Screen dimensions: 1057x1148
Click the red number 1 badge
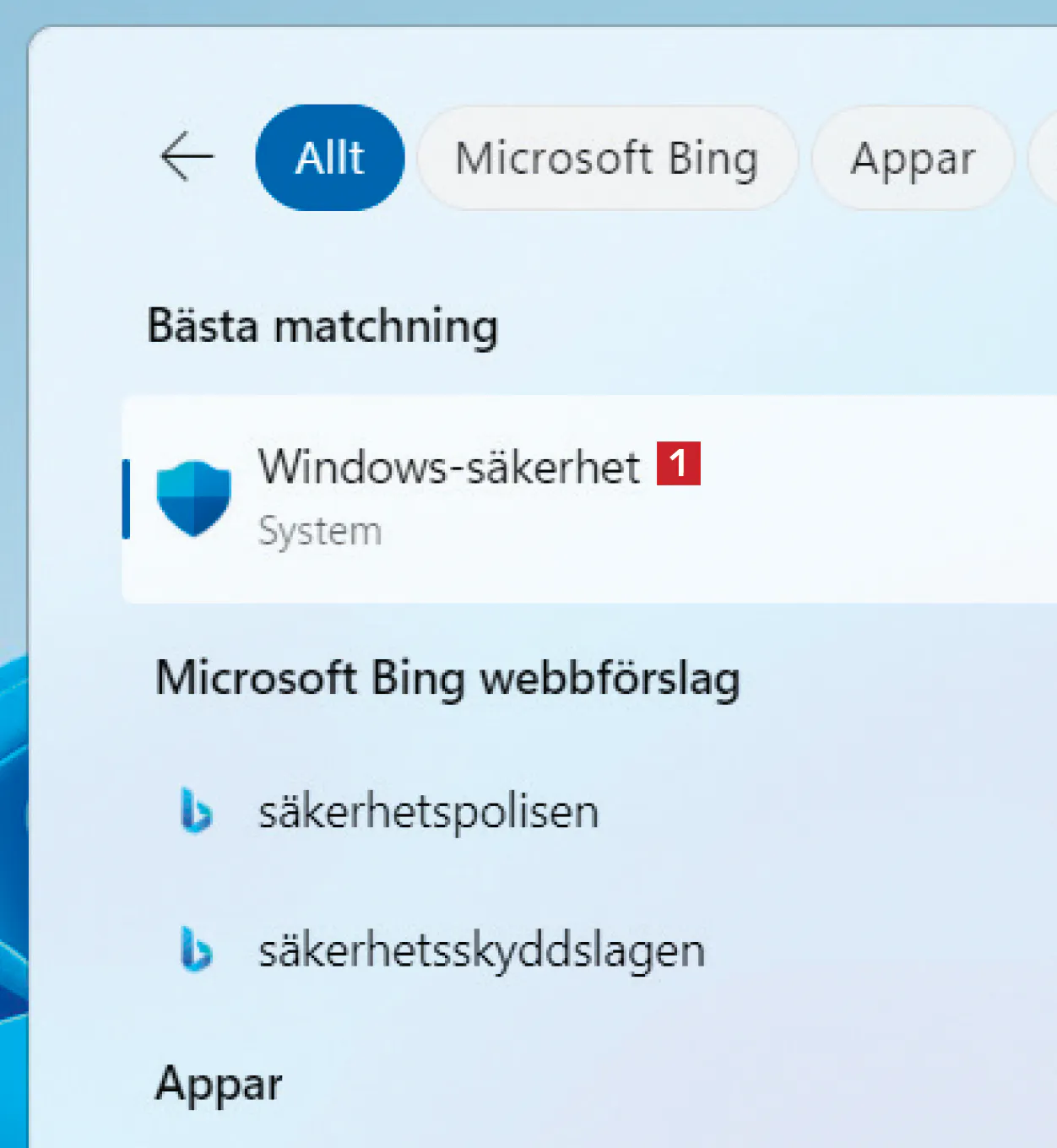tap(679, 463)
